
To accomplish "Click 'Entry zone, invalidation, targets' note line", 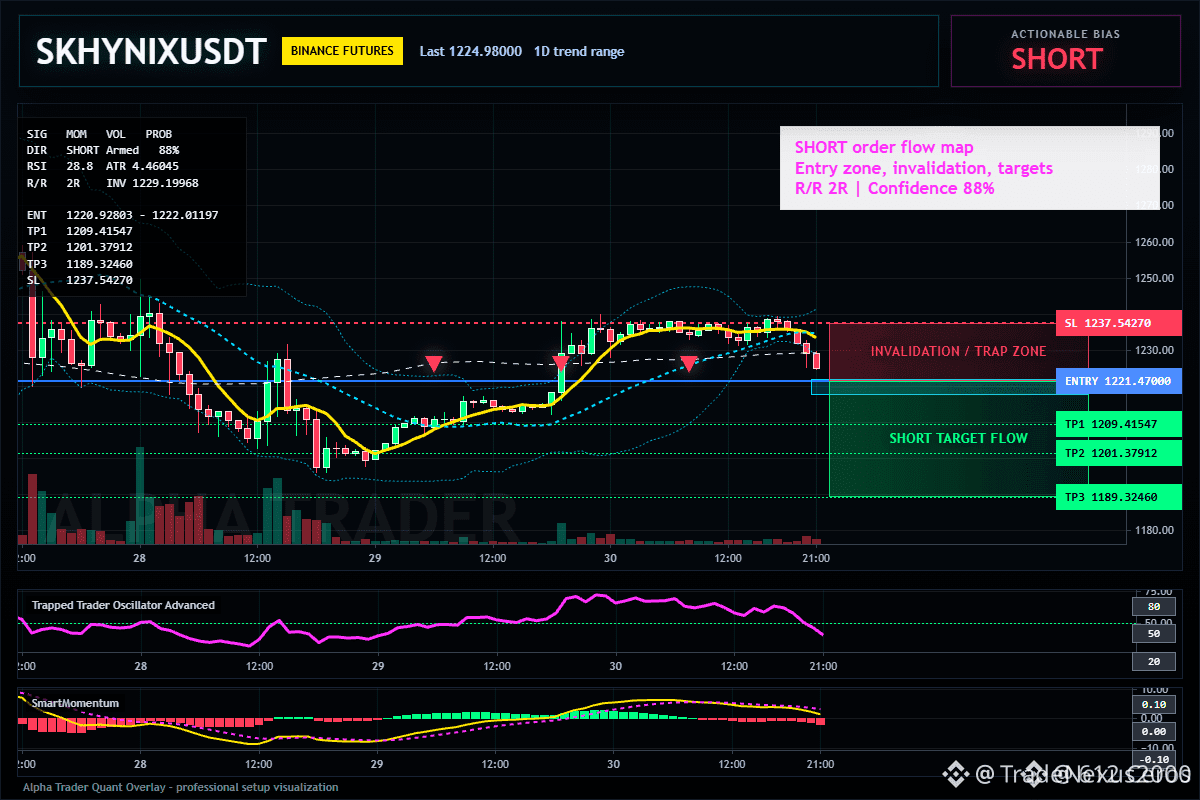I will [923, 167].
